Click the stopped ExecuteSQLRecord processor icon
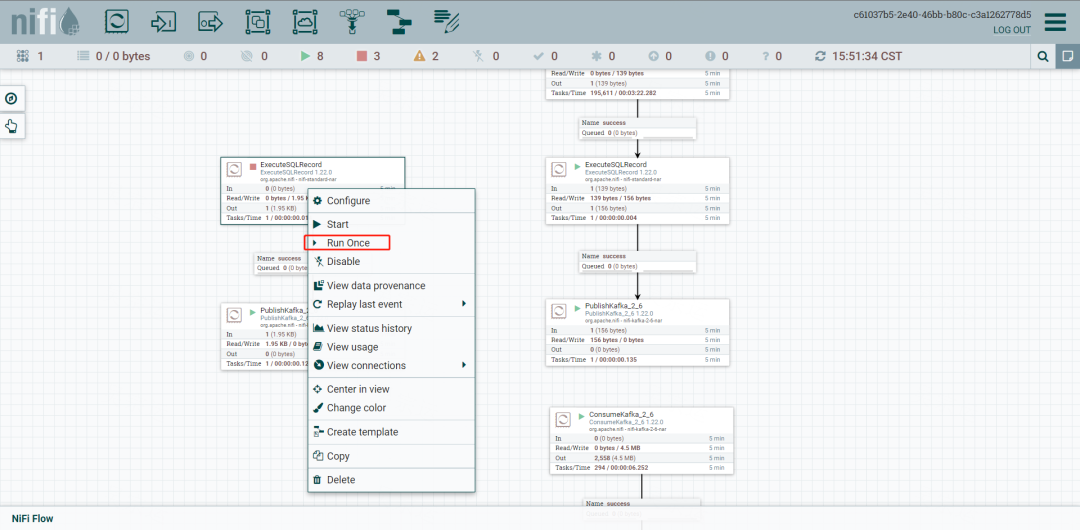Viewport: 1080px width, 530px height. point(235,169)
